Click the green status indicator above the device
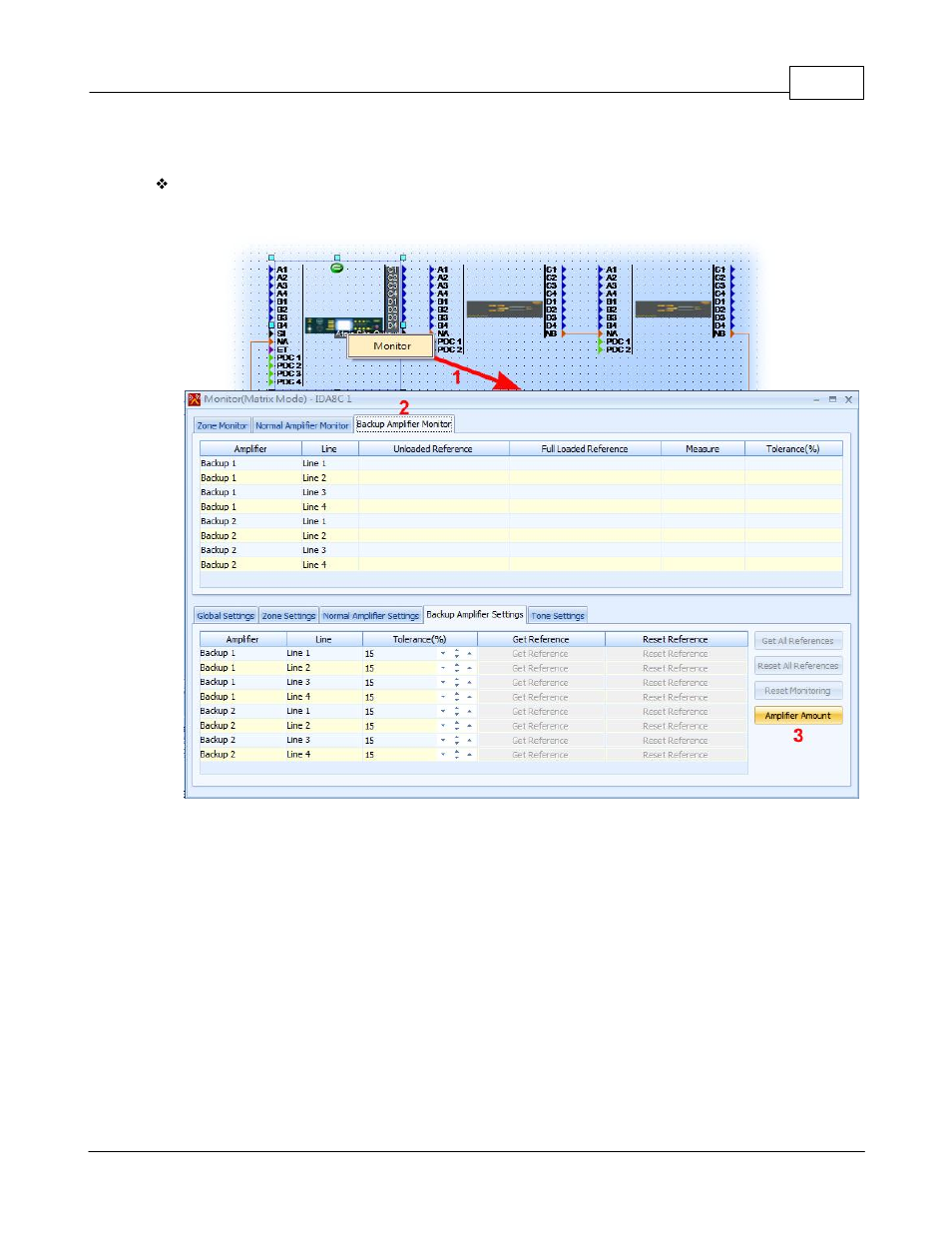Image resolution: width=952 pixels, height=1233 pixels. pyautogui.click(x=337, y=268)
